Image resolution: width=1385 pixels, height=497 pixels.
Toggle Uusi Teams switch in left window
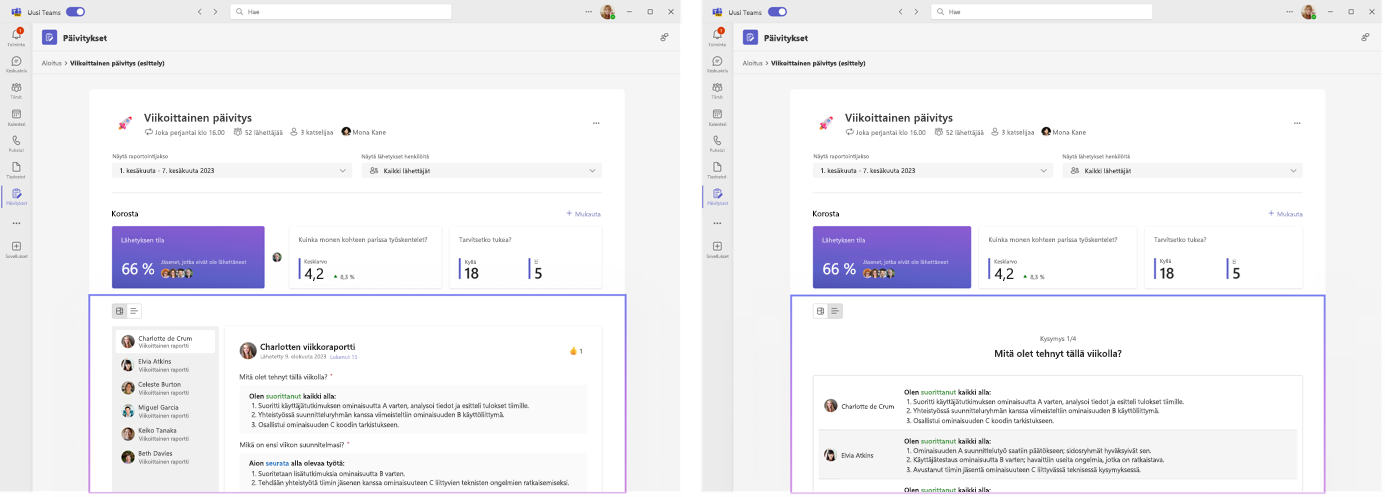click(x=75, y=12)
